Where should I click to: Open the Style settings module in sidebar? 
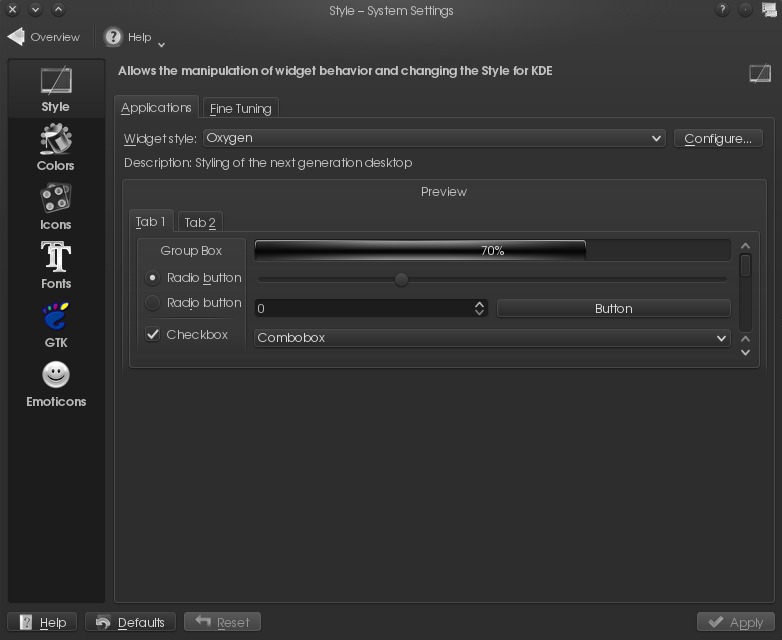click(x=56, y=89)
